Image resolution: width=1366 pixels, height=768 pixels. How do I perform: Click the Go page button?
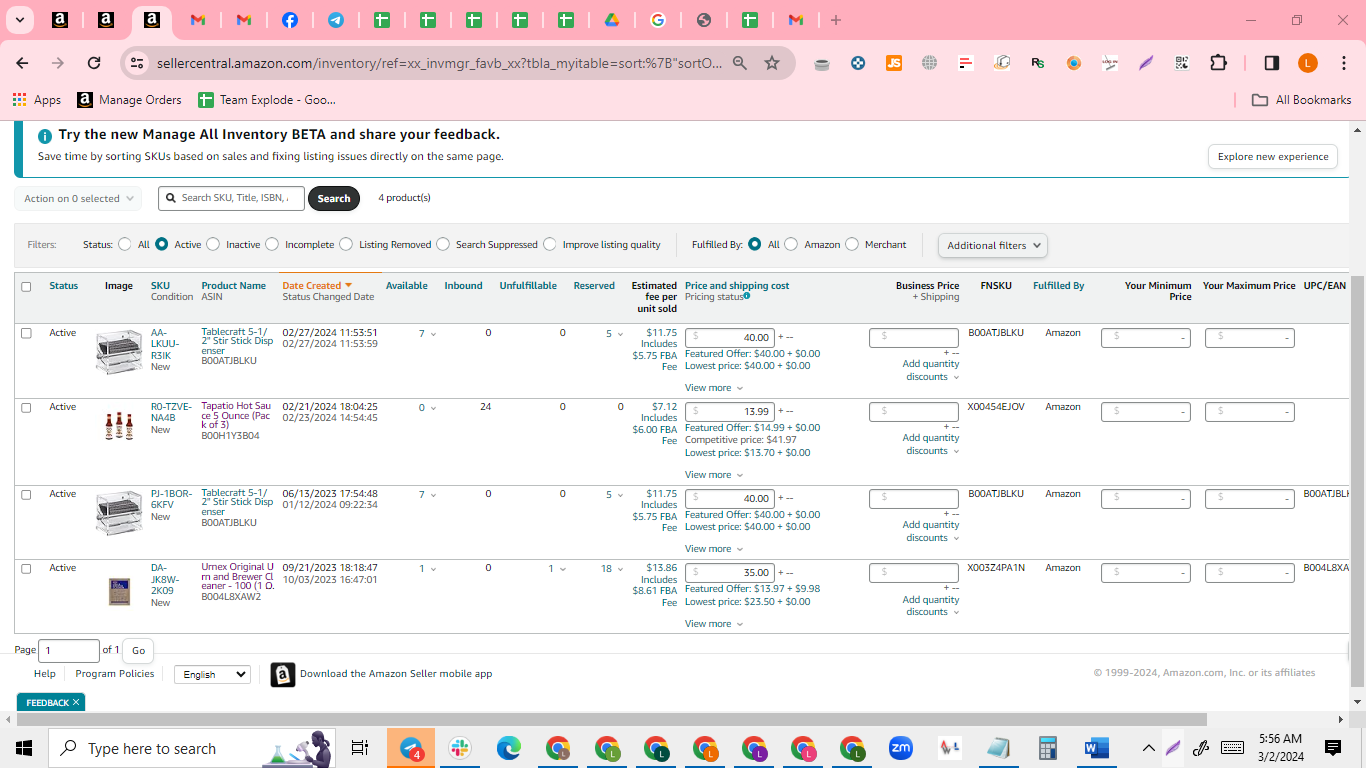pos(138,650)
